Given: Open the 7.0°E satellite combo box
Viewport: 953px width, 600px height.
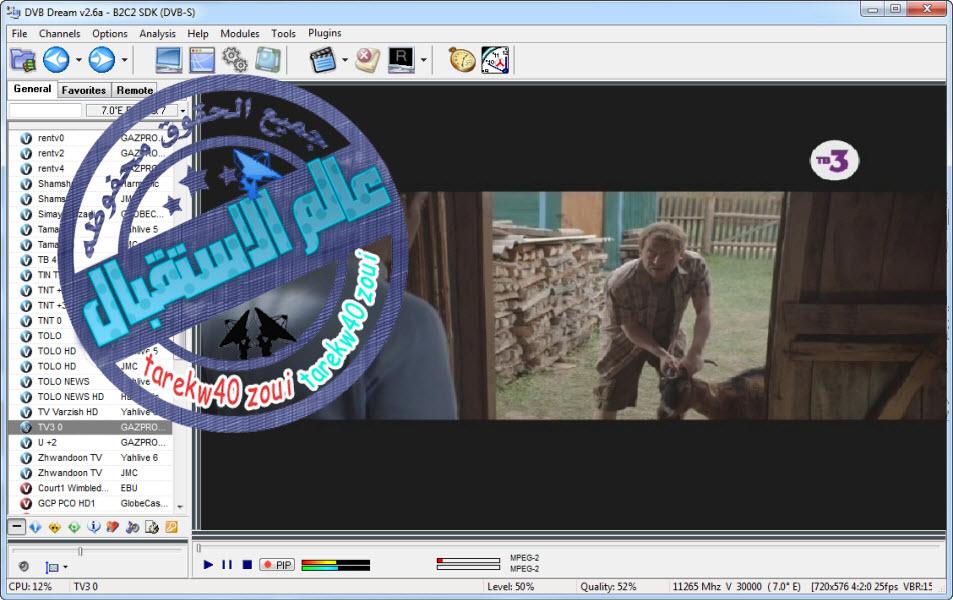Looking at the screenshot, I should pyautogui.click(x=136, y=110).
